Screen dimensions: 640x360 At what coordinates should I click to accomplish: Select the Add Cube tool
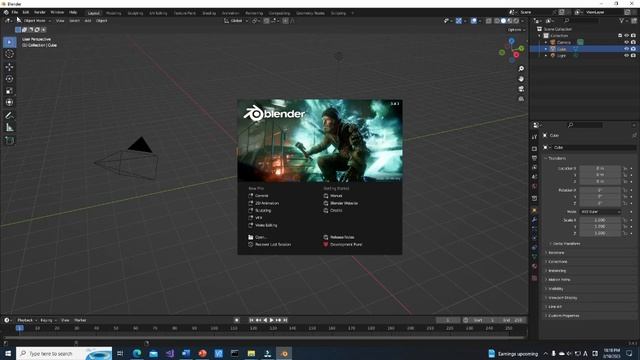(9, 141)
